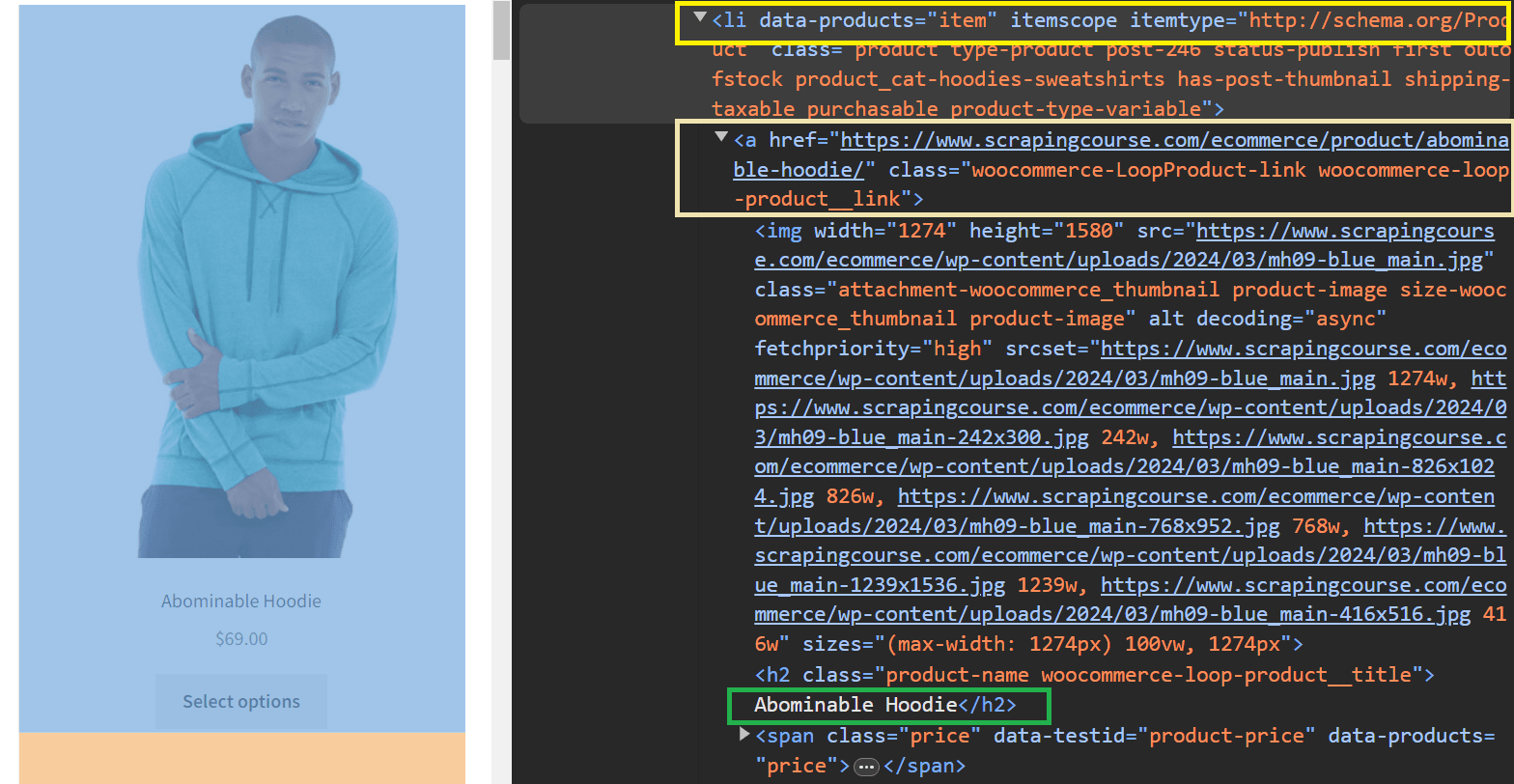Viewport: 1514px width, 784px height.
Task: Click the Abominable Hoodie title on the page
Action: point(241,601)
